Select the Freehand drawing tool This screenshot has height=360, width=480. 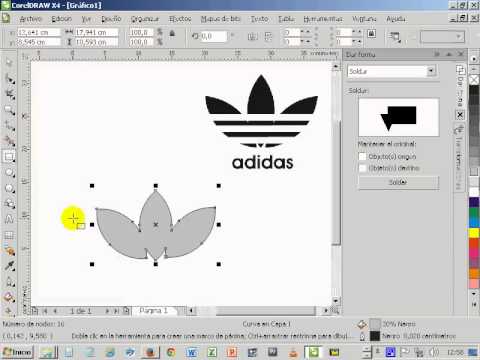pyautogui.click(x=9, y=126)
